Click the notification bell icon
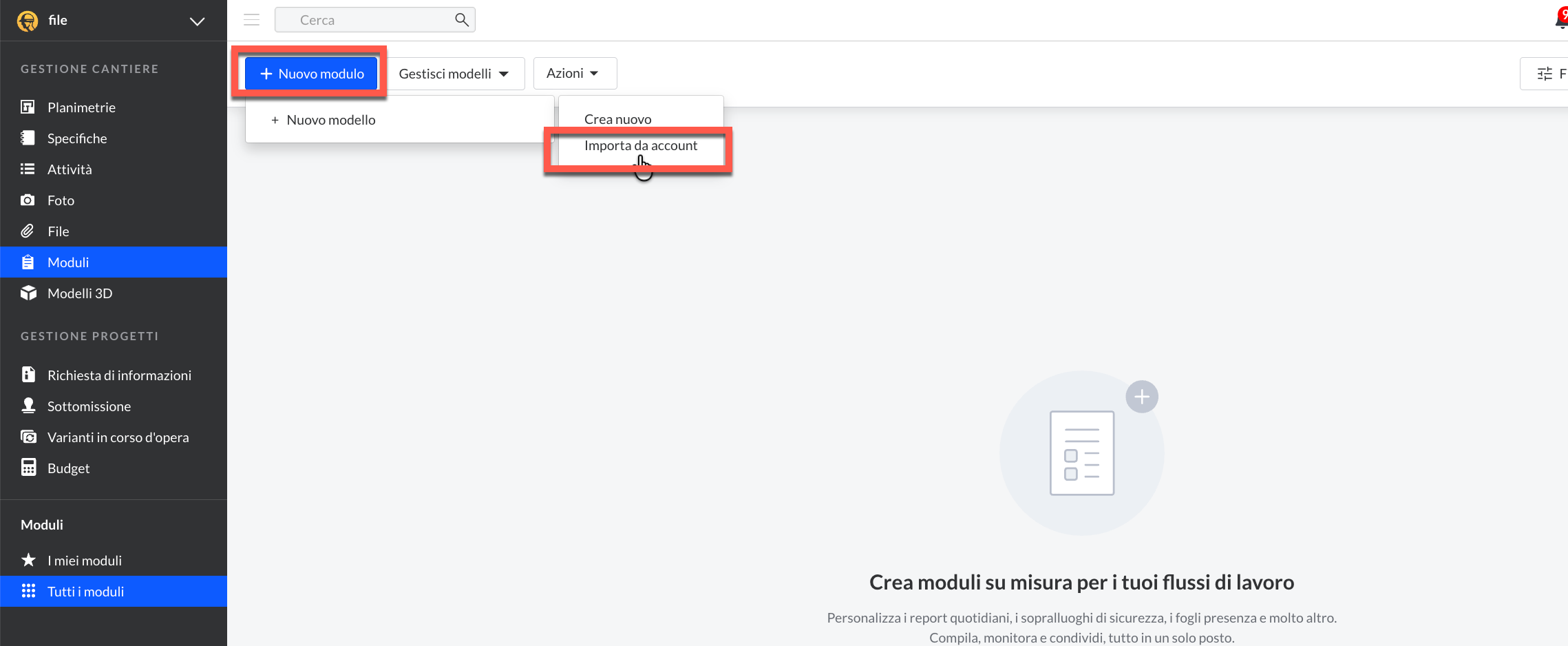This screenshot has width=1568, height=646. [x=1561, y=20]
